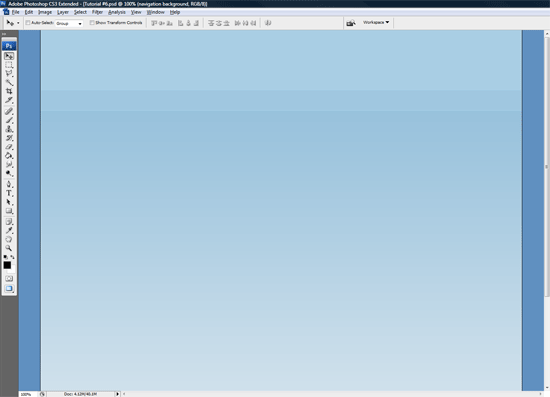Open the Analysis menu

pos(117,12)
